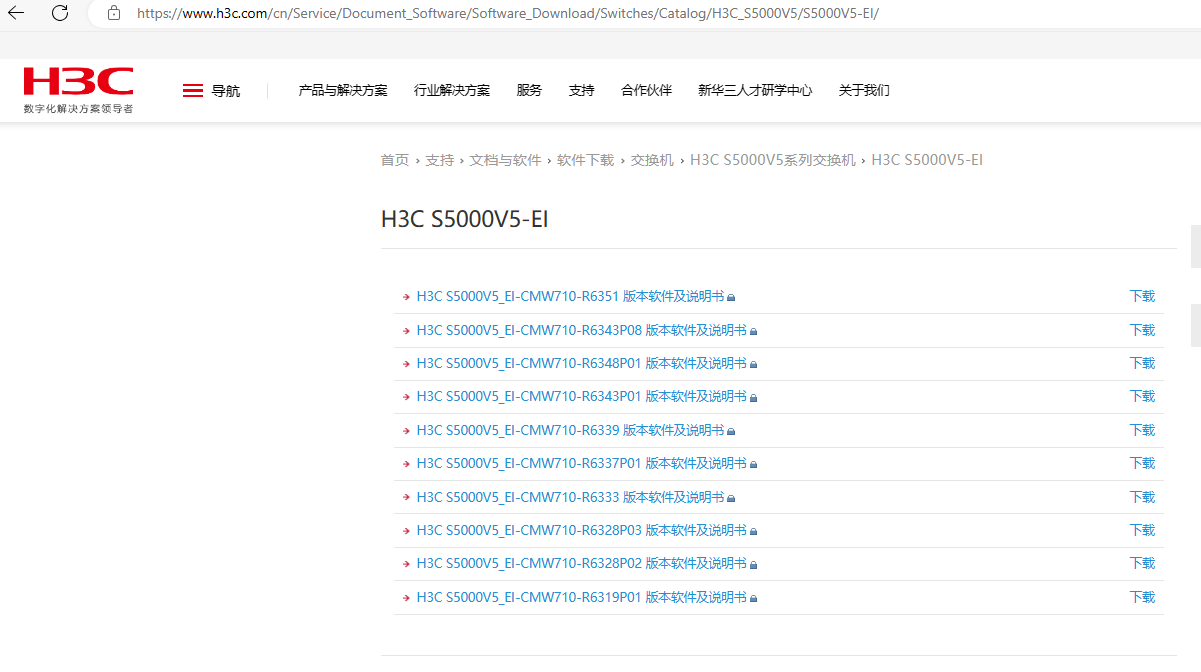The height and width of the screenshot is (672, 1201).
Task: Open 行业解决方案 menu
Action: tap(452, 90)
